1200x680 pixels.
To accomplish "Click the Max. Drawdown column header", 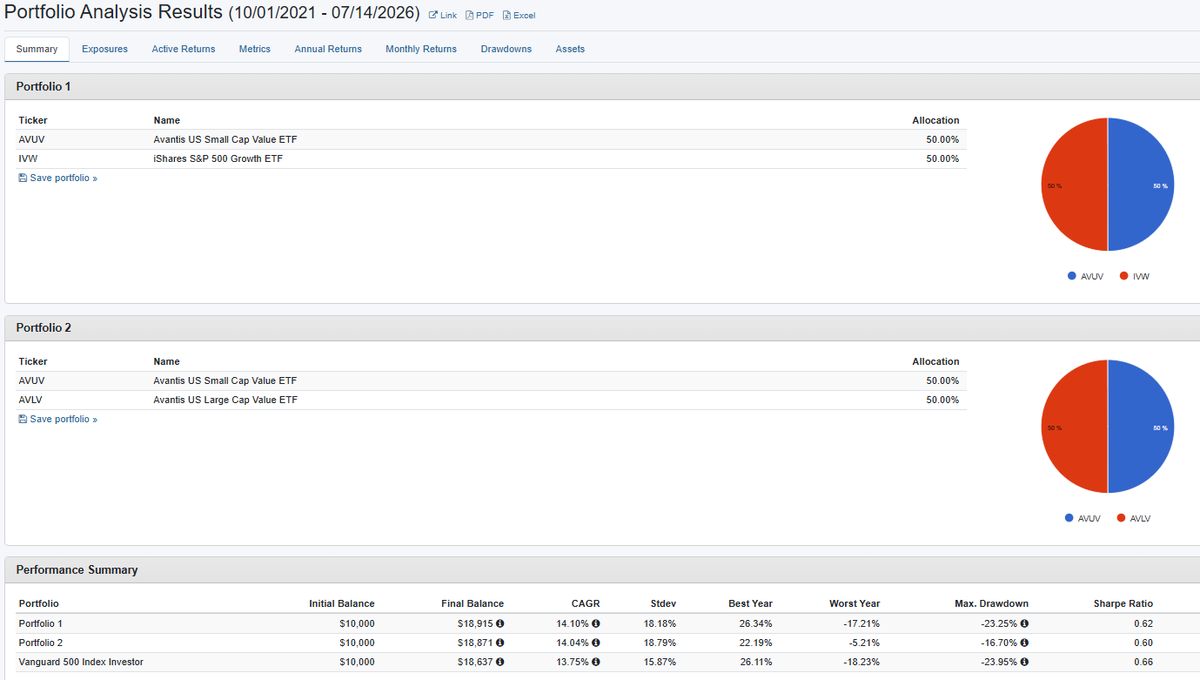I will 991,604.
